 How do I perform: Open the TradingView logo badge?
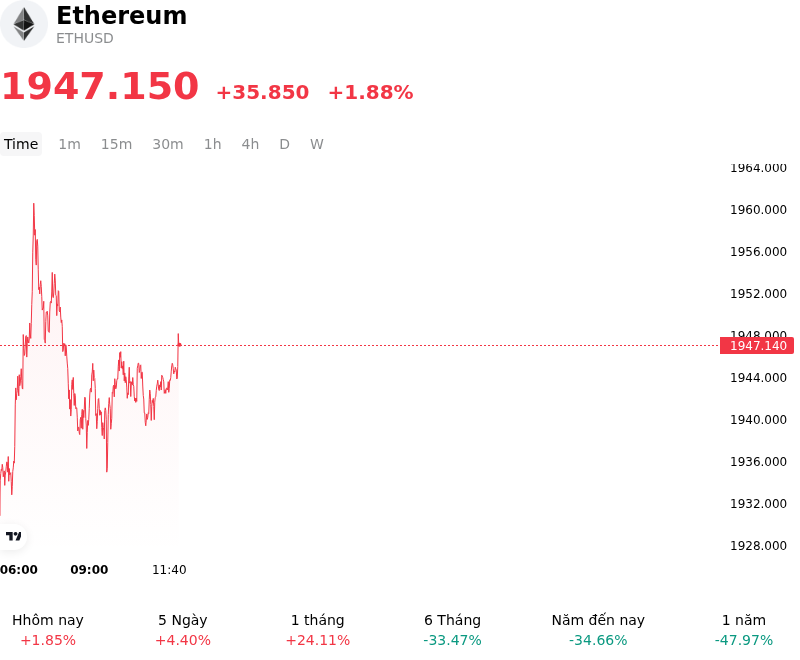13,536
